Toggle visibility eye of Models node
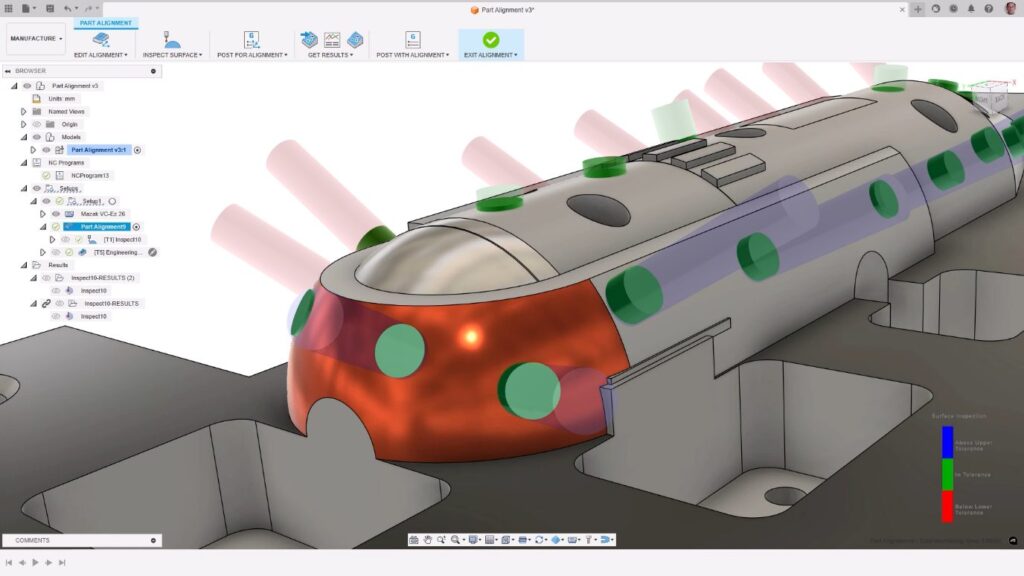Screen dimensions: 1024x576 (37, 137)
